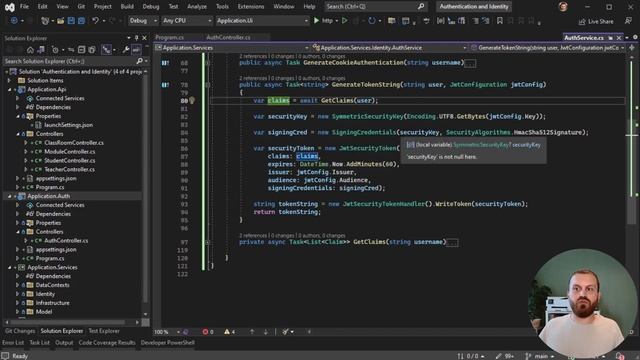640x360 pixels.
Task: Switch to the AuthController.cs editor tab
Action: 228,38
